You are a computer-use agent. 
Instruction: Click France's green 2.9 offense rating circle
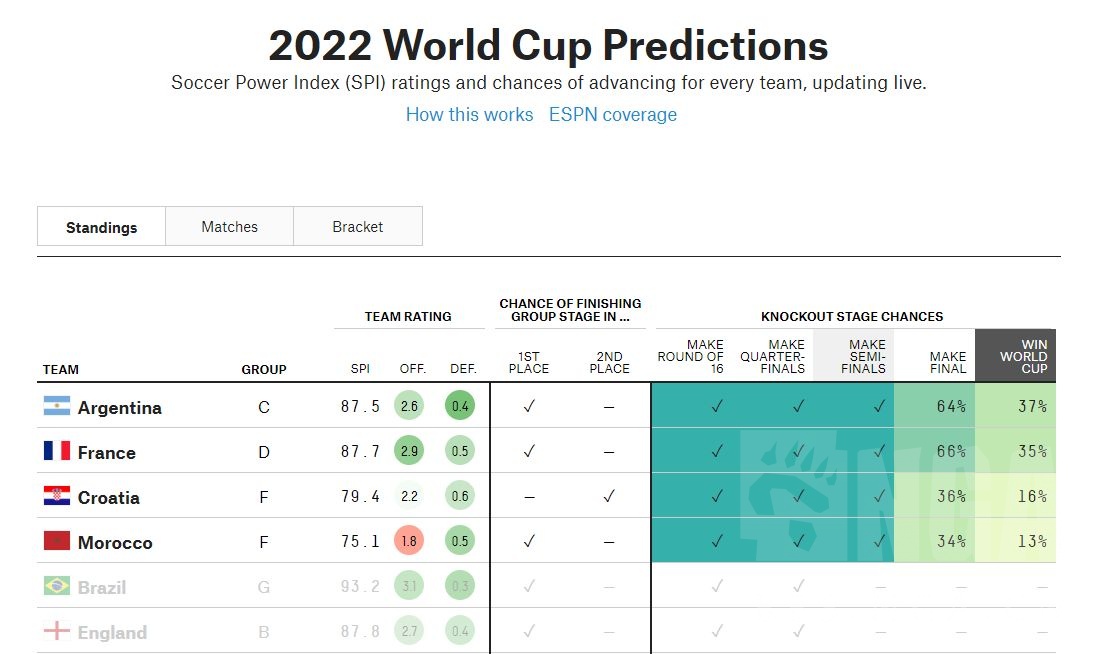coord(409,451)
